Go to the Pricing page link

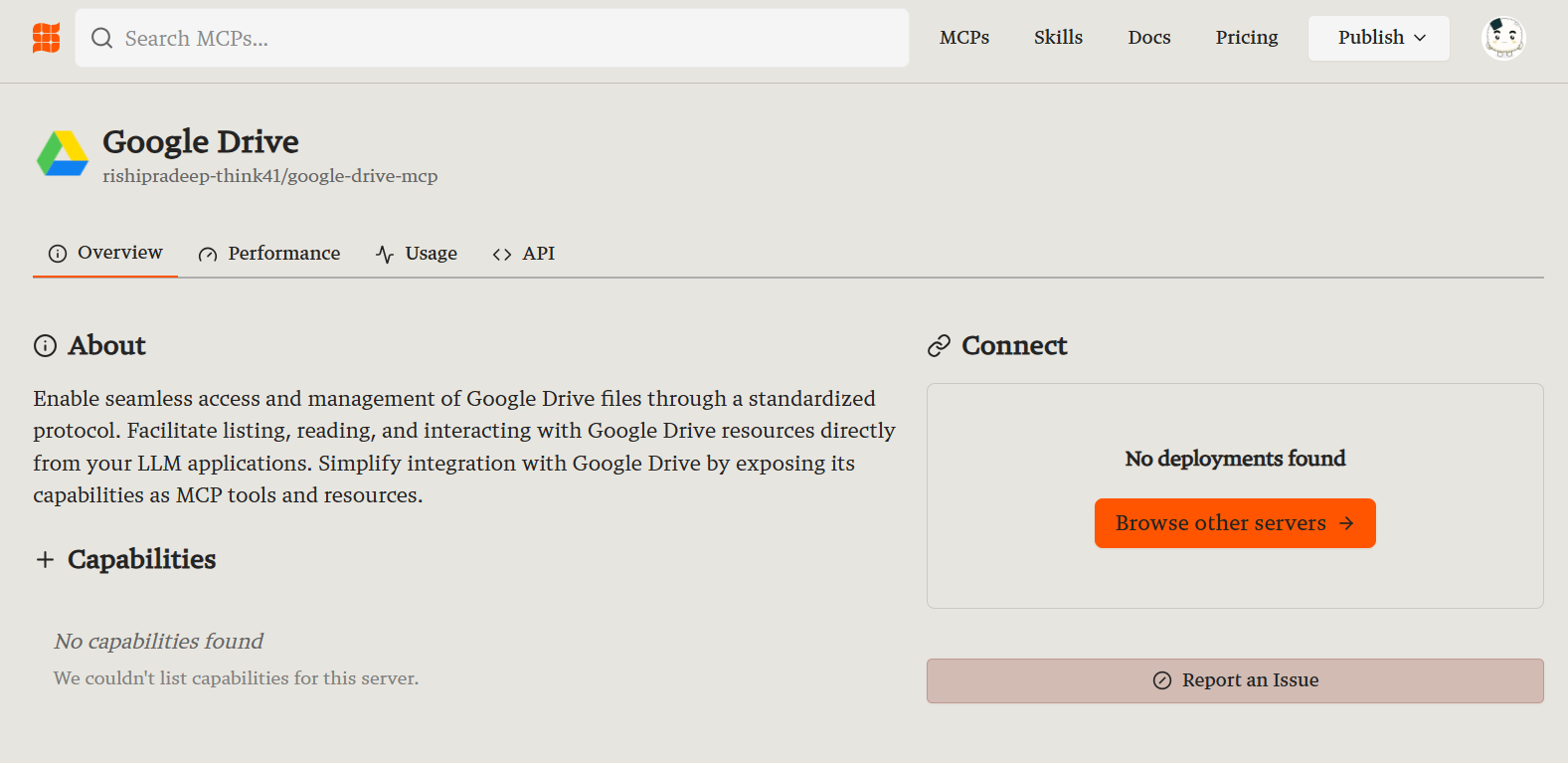pos(1246,38)
